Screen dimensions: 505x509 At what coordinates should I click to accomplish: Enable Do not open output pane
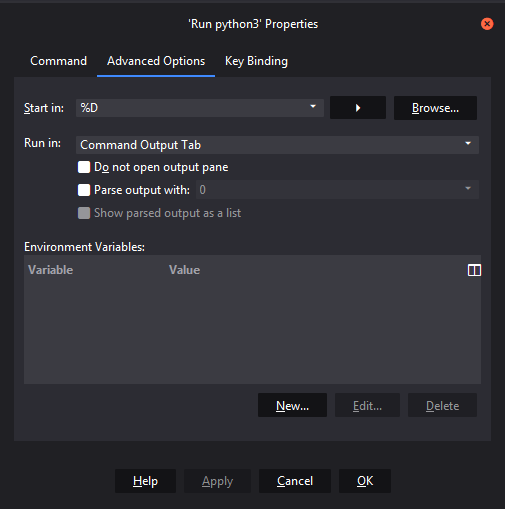point(84,167)
